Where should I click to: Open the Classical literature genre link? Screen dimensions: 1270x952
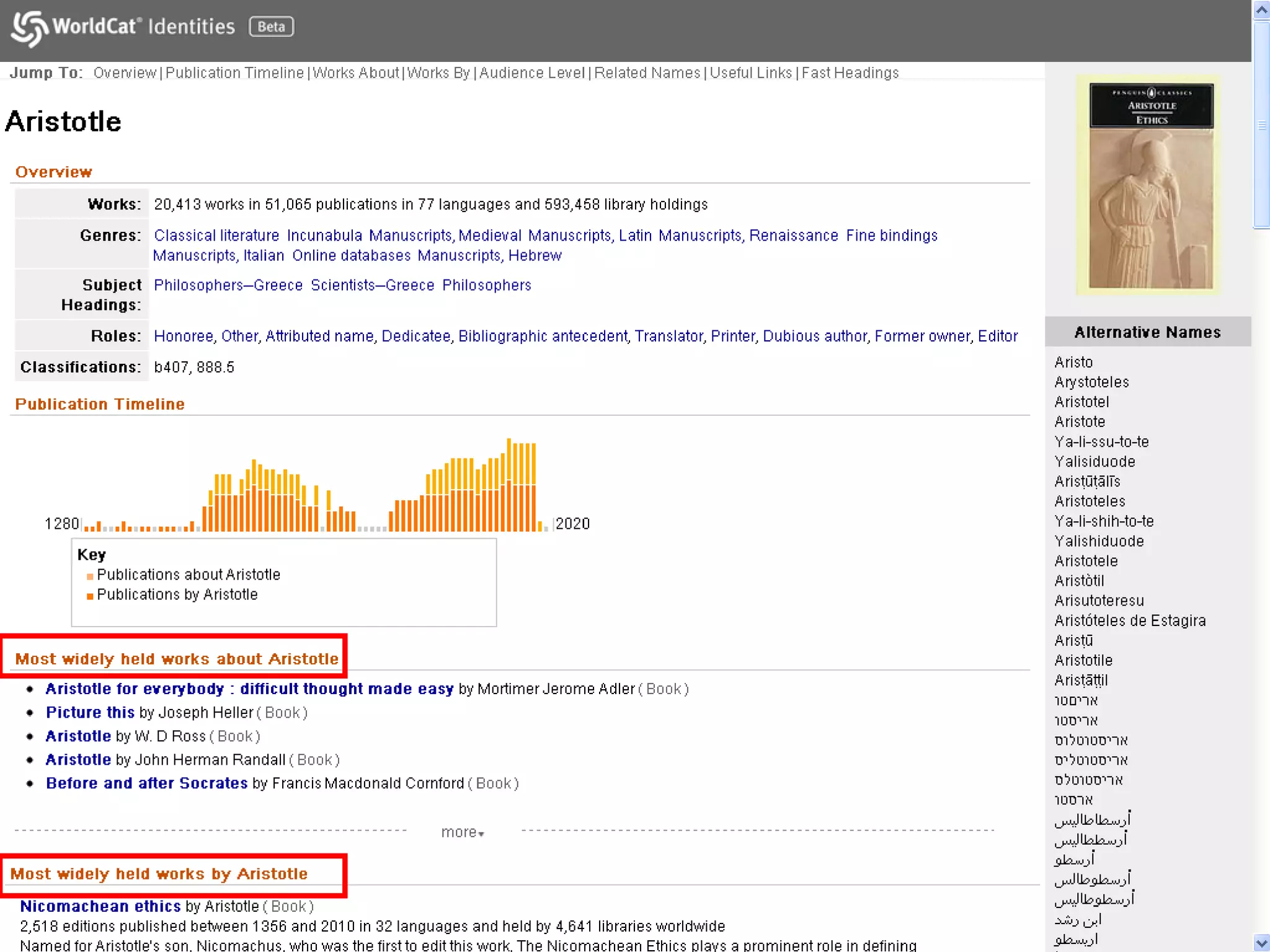[x=216, y=236]
